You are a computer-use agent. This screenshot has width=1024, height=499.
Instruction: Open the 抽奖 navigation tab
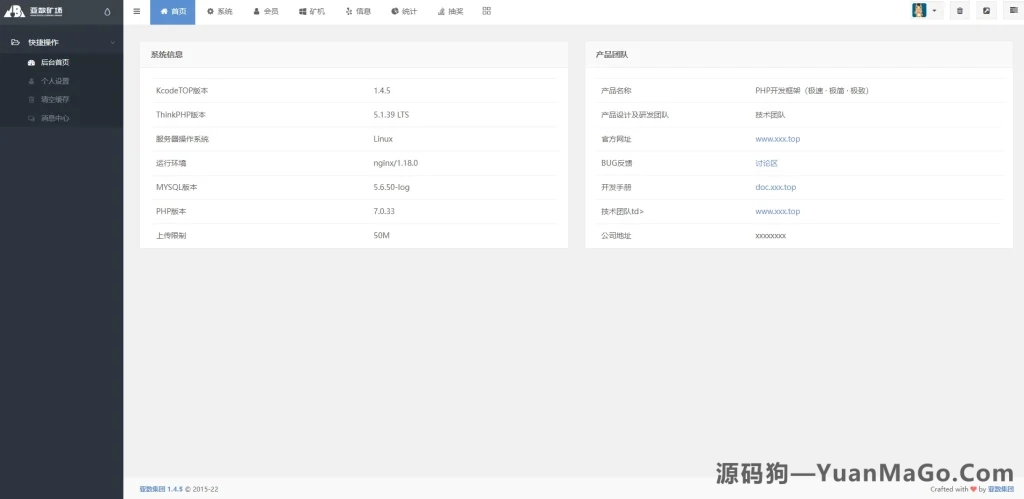450,12
